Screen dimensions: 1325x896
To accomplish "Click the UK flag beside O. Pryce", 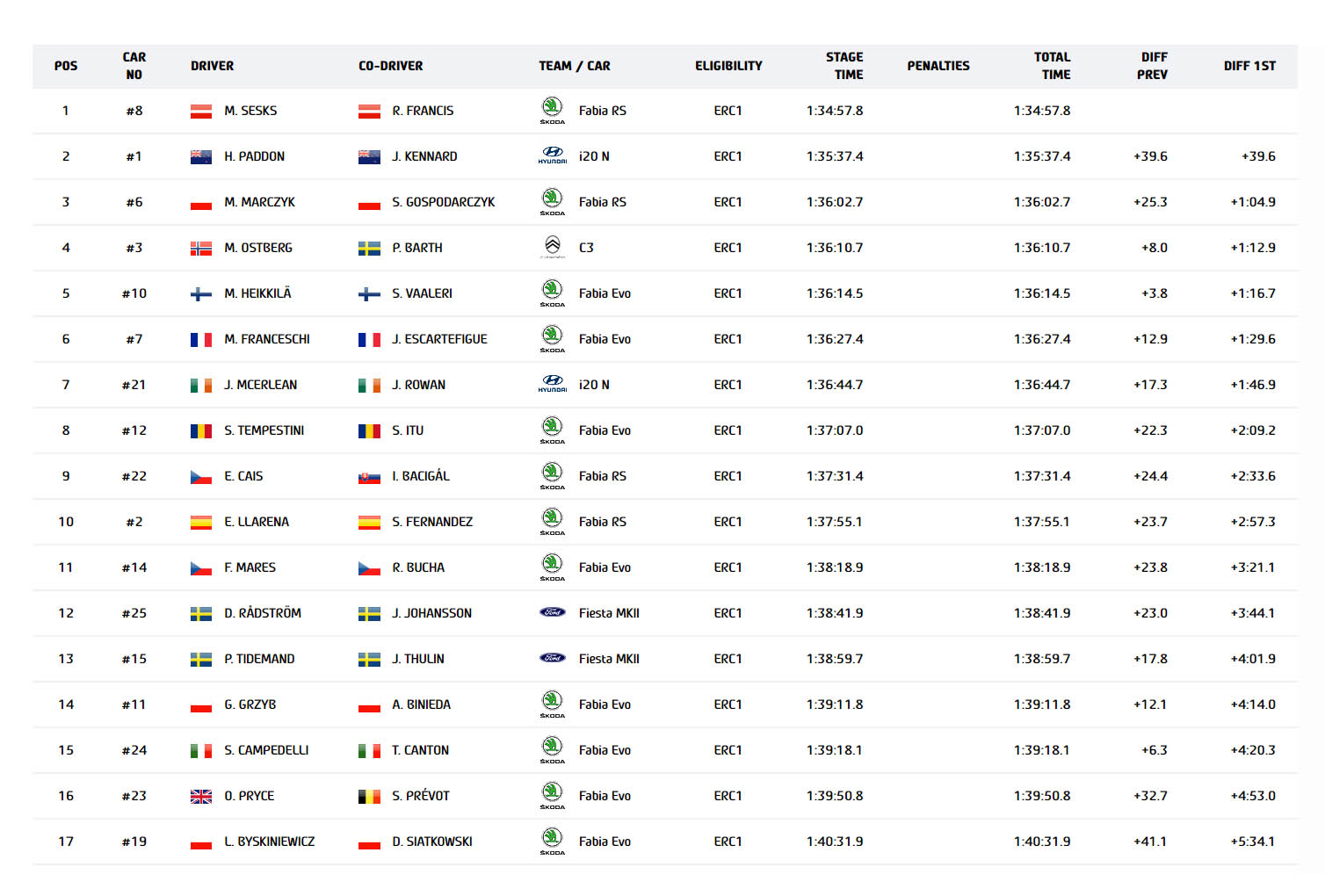I will click(x=201, y=797).
